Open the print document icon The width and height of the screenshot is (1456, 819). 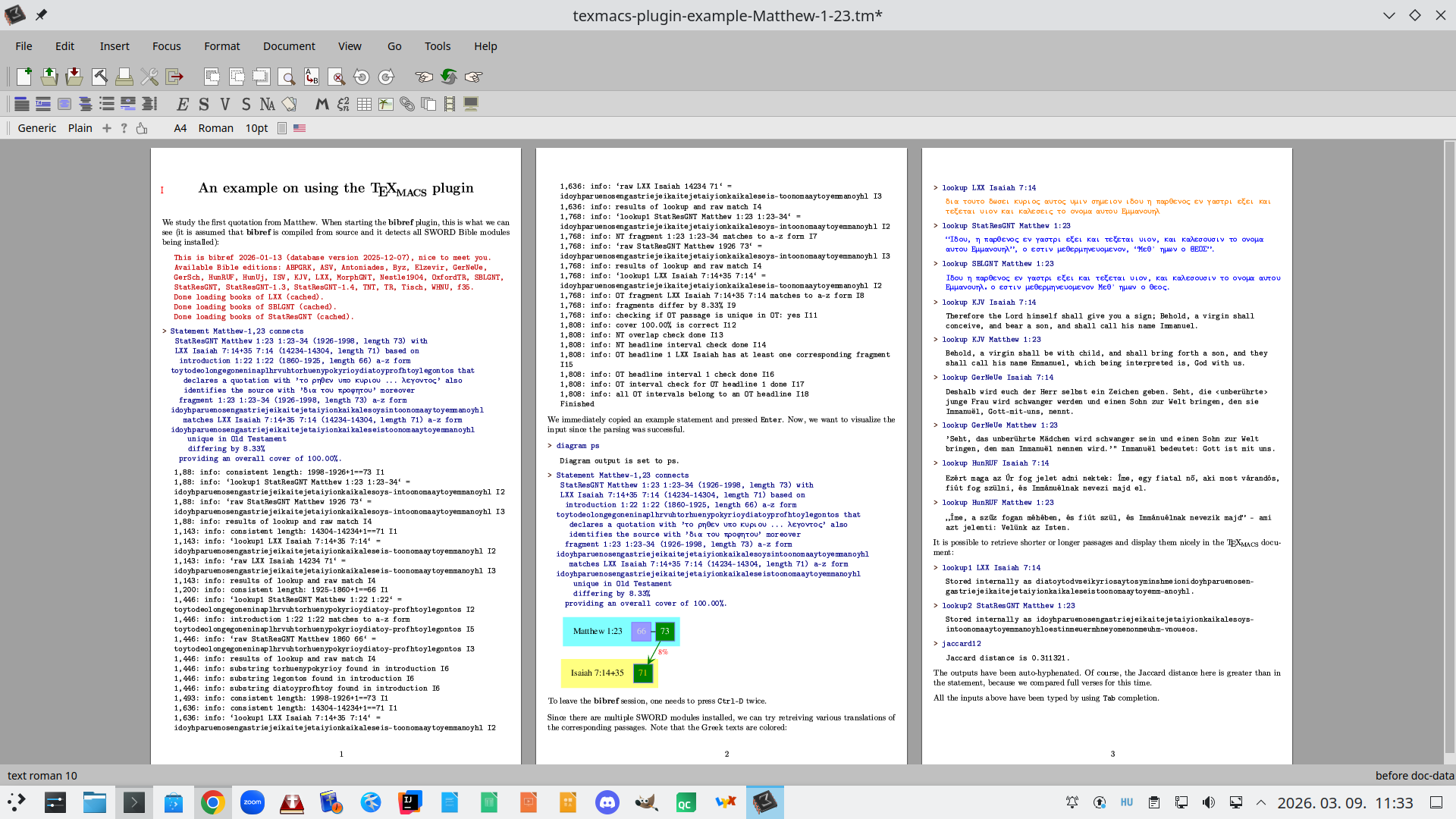(x=124, y=77)
